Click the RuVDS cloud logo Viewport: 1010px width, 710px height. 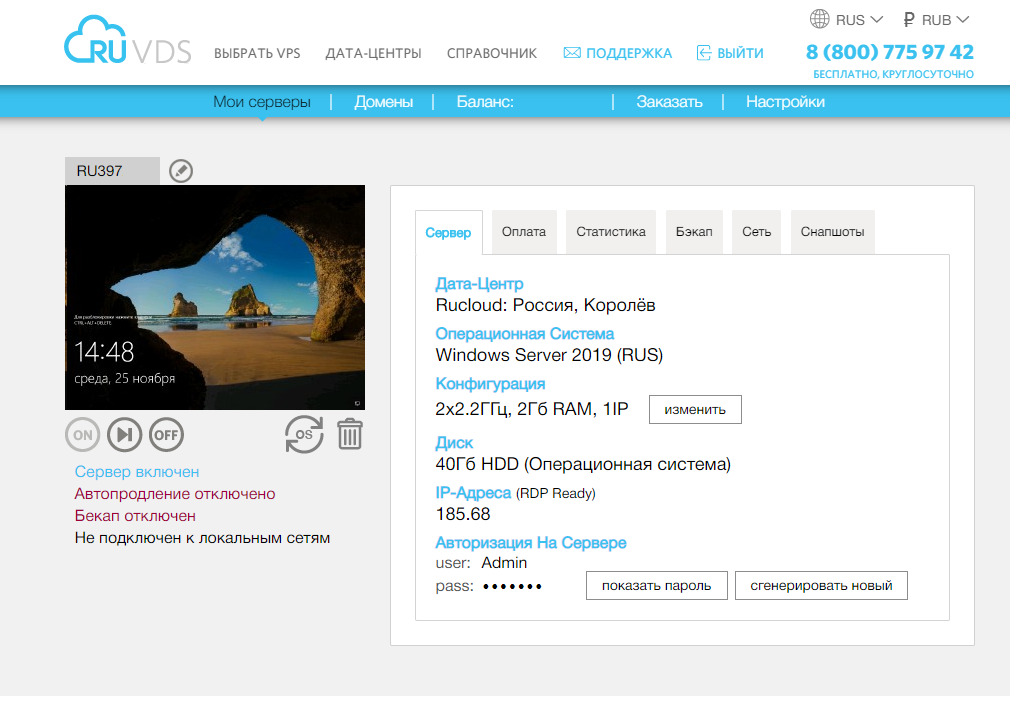point(128,41)
